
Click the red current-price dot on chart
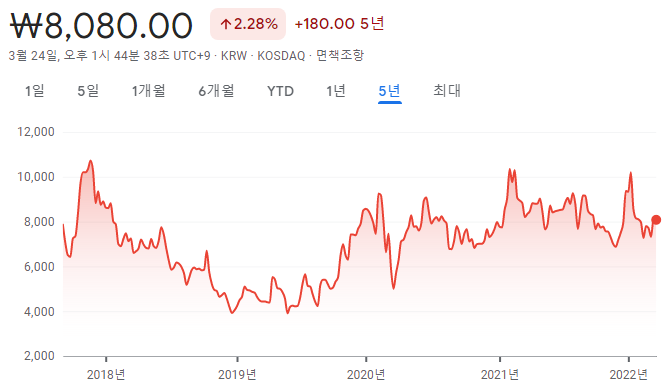pos(656,220)
